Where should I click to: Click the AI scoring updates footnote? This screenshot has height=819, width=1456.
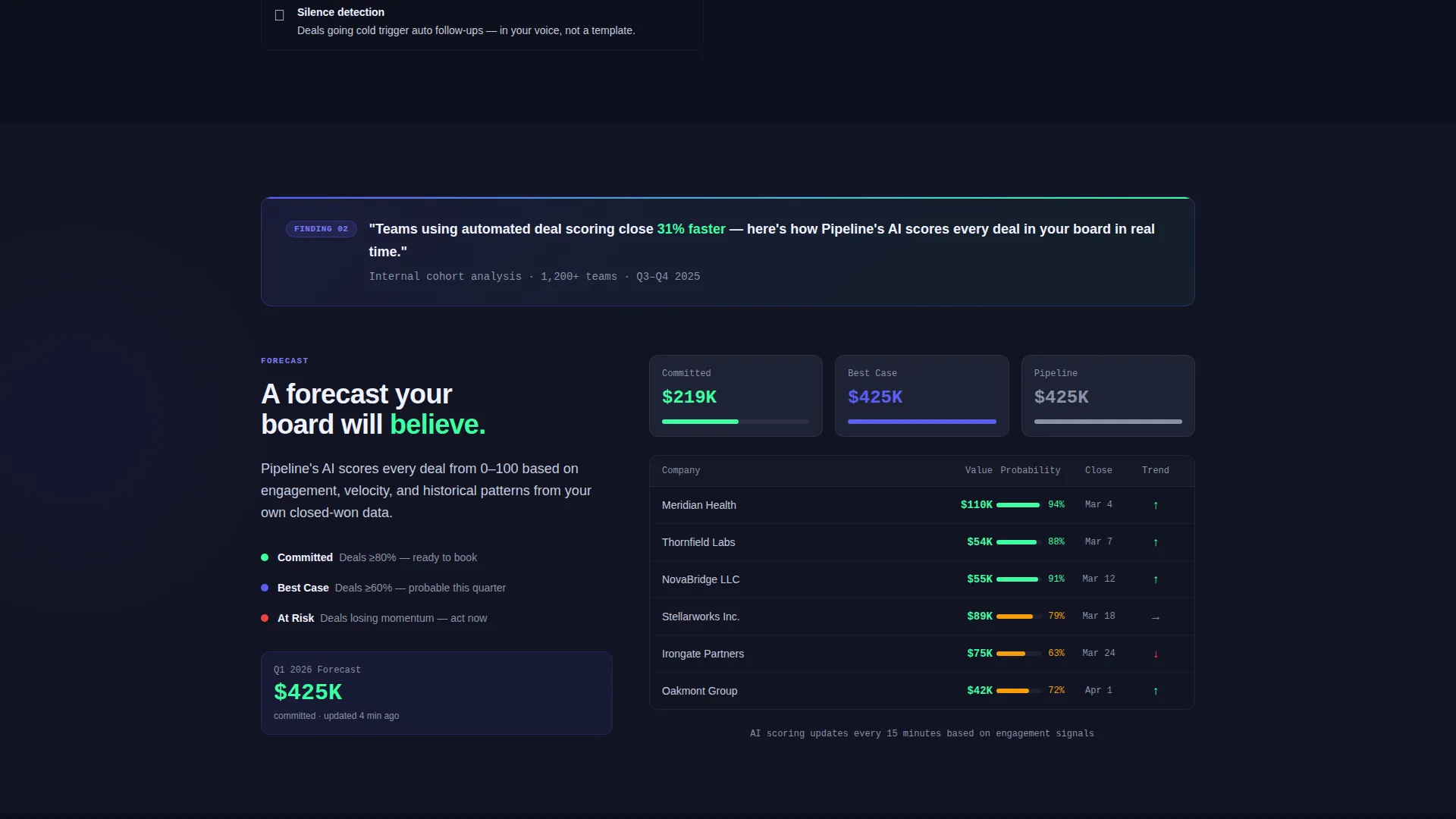921,734
